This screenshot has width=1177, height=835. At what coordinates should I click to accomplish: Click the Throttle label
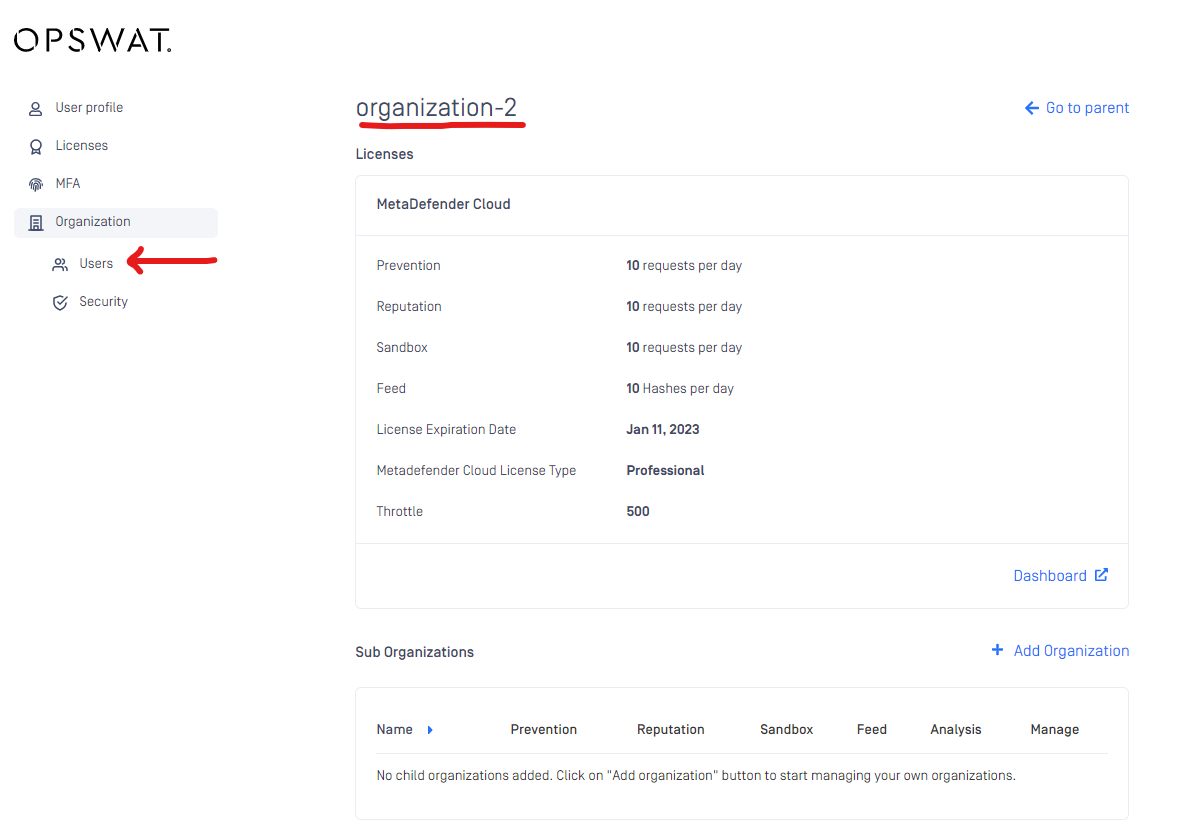399,511
